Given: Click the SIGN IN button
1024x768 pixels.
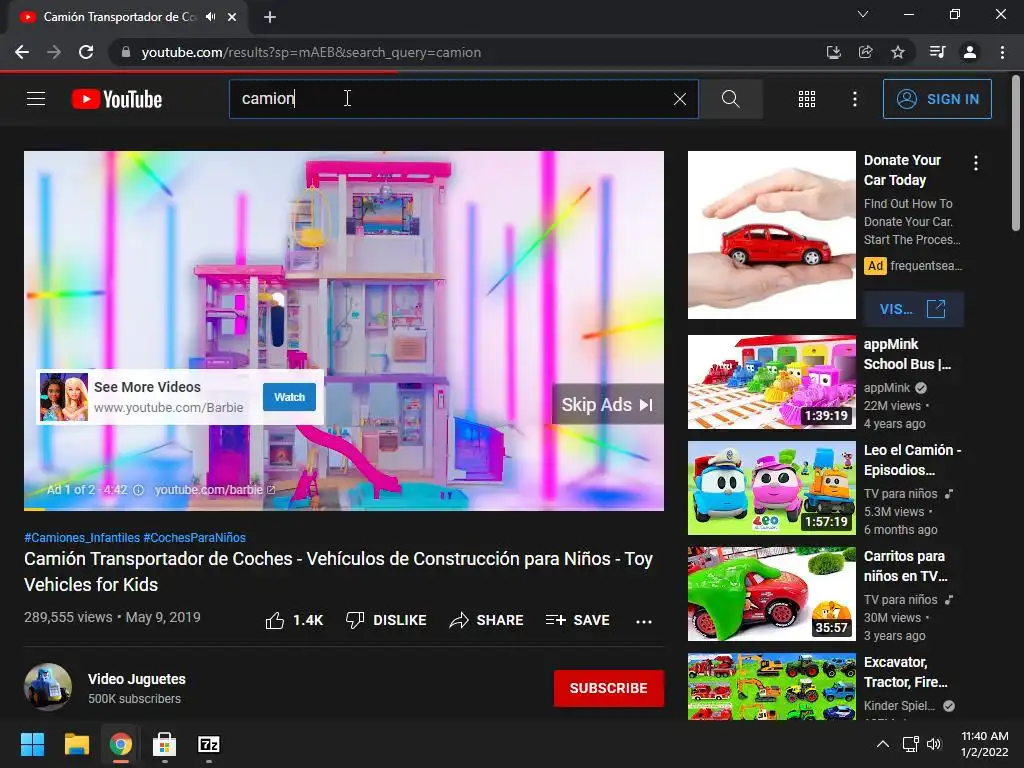Looking at the screenshot, I should point(937,99).
